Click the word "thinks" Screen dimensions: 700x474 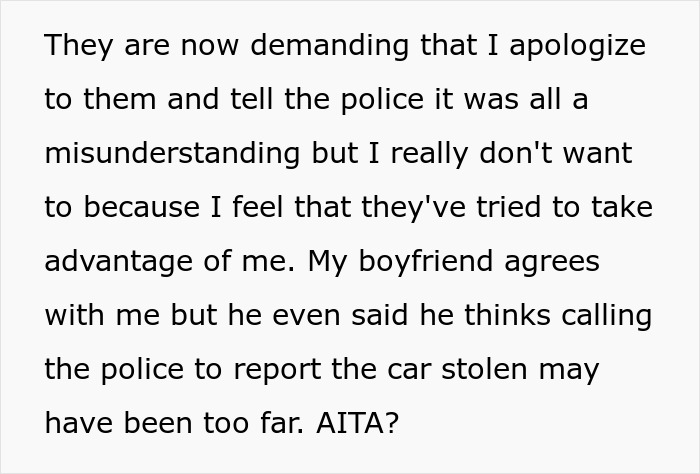[508, 315]
